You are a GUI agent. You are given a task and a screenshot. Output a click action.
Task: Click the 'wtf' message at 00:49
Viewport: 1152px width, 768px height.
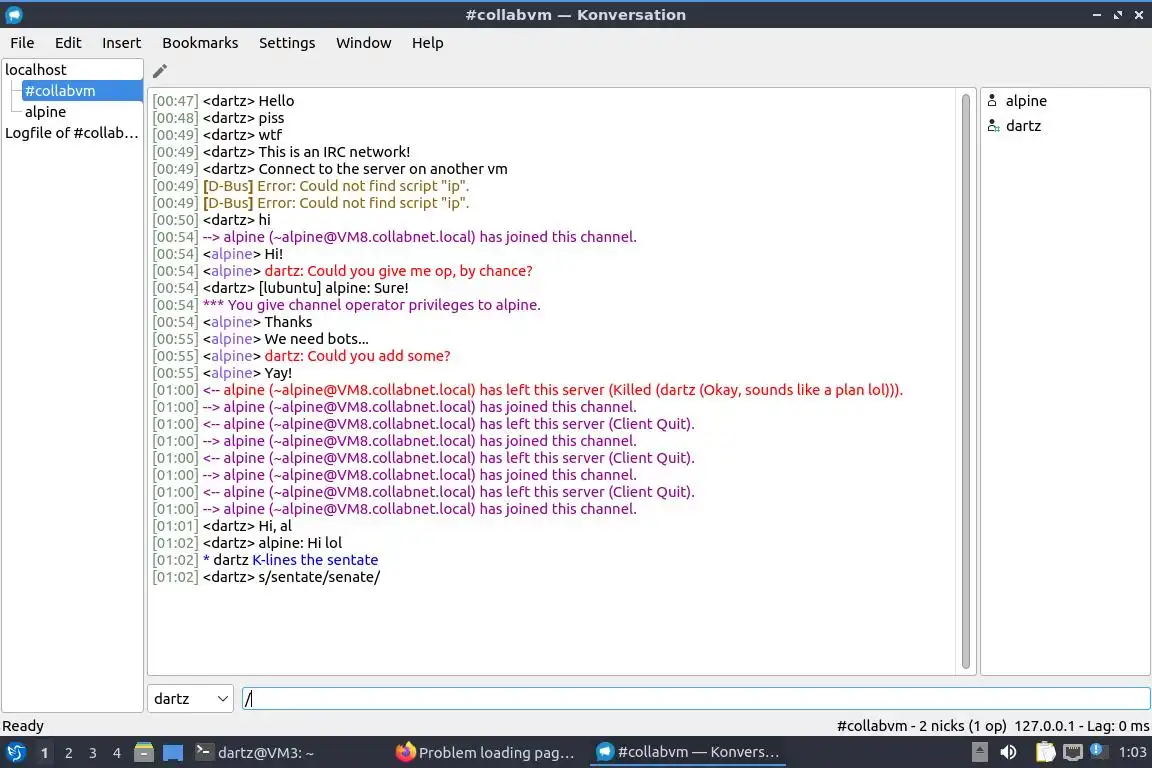(x=270, y=134)
